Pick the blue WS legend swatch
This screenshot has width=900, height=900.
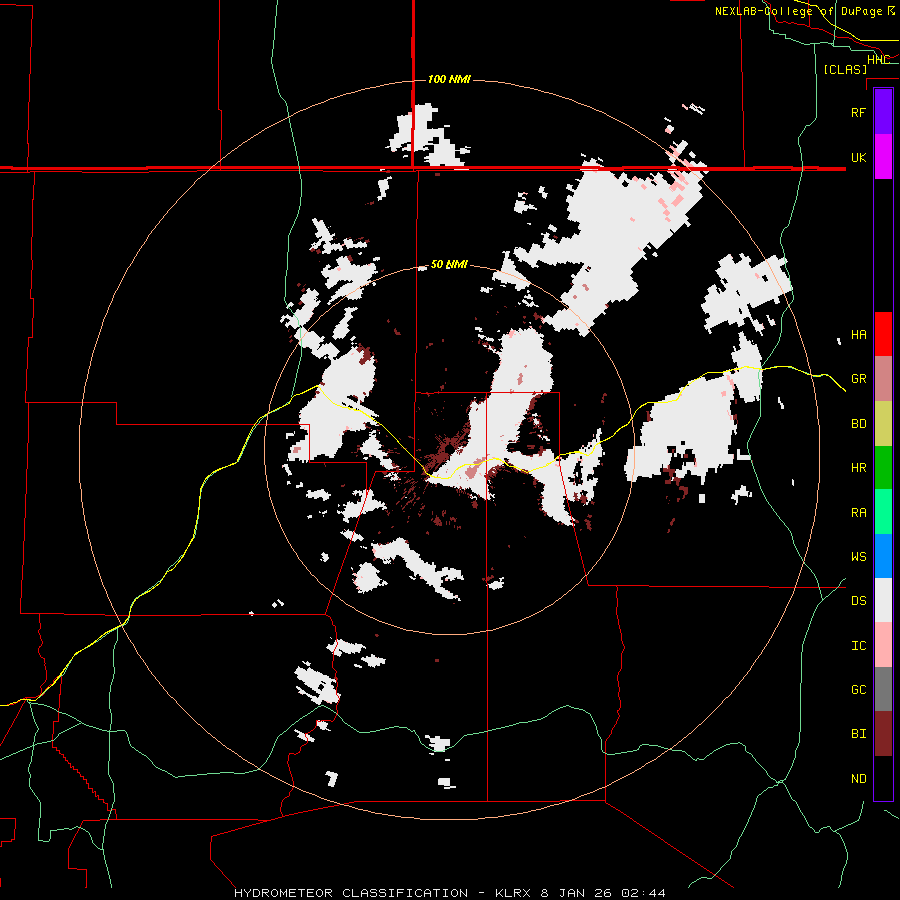[883, 556]
